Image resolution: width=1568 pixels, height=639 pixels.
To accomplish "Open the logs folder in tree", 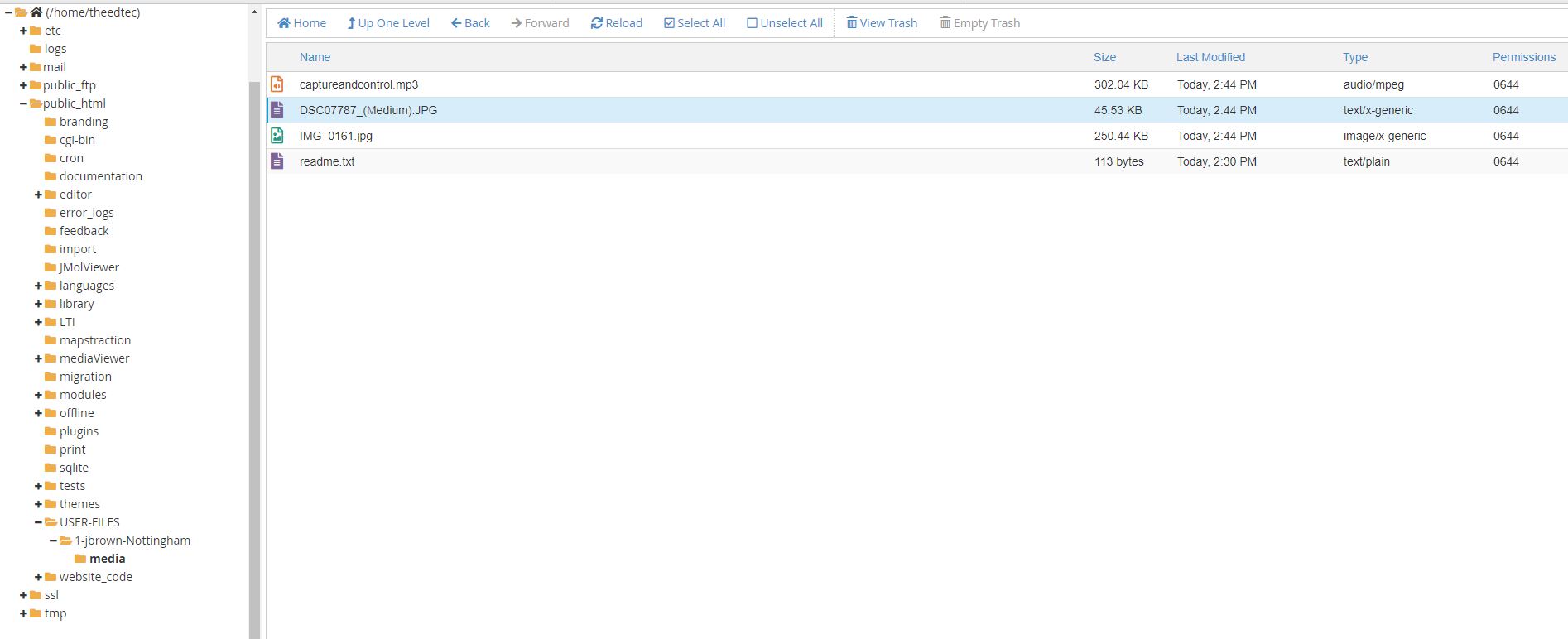I will pos(55,49).
